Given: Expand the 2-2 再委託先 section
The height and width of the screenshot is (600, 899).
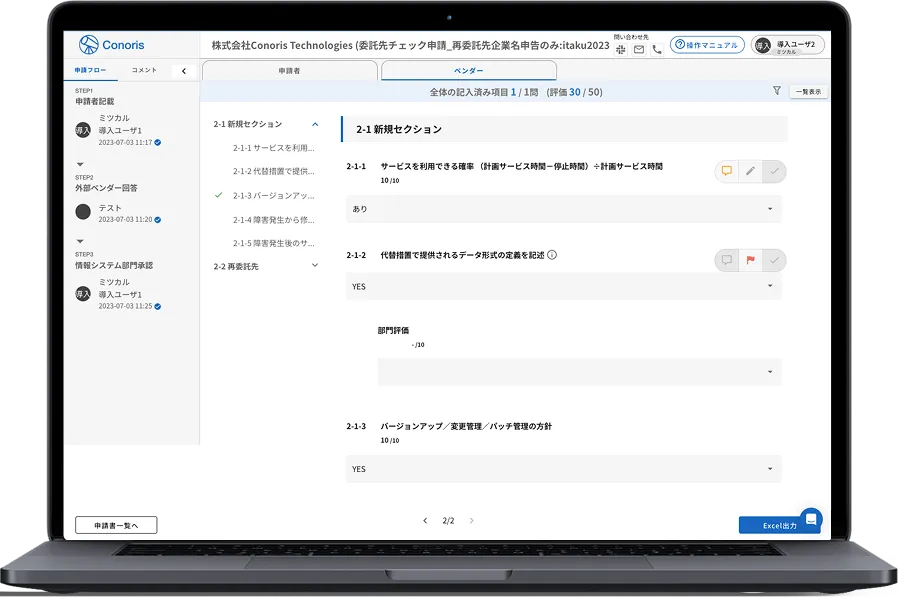Looking at the screenshot, I should [315, 266].
